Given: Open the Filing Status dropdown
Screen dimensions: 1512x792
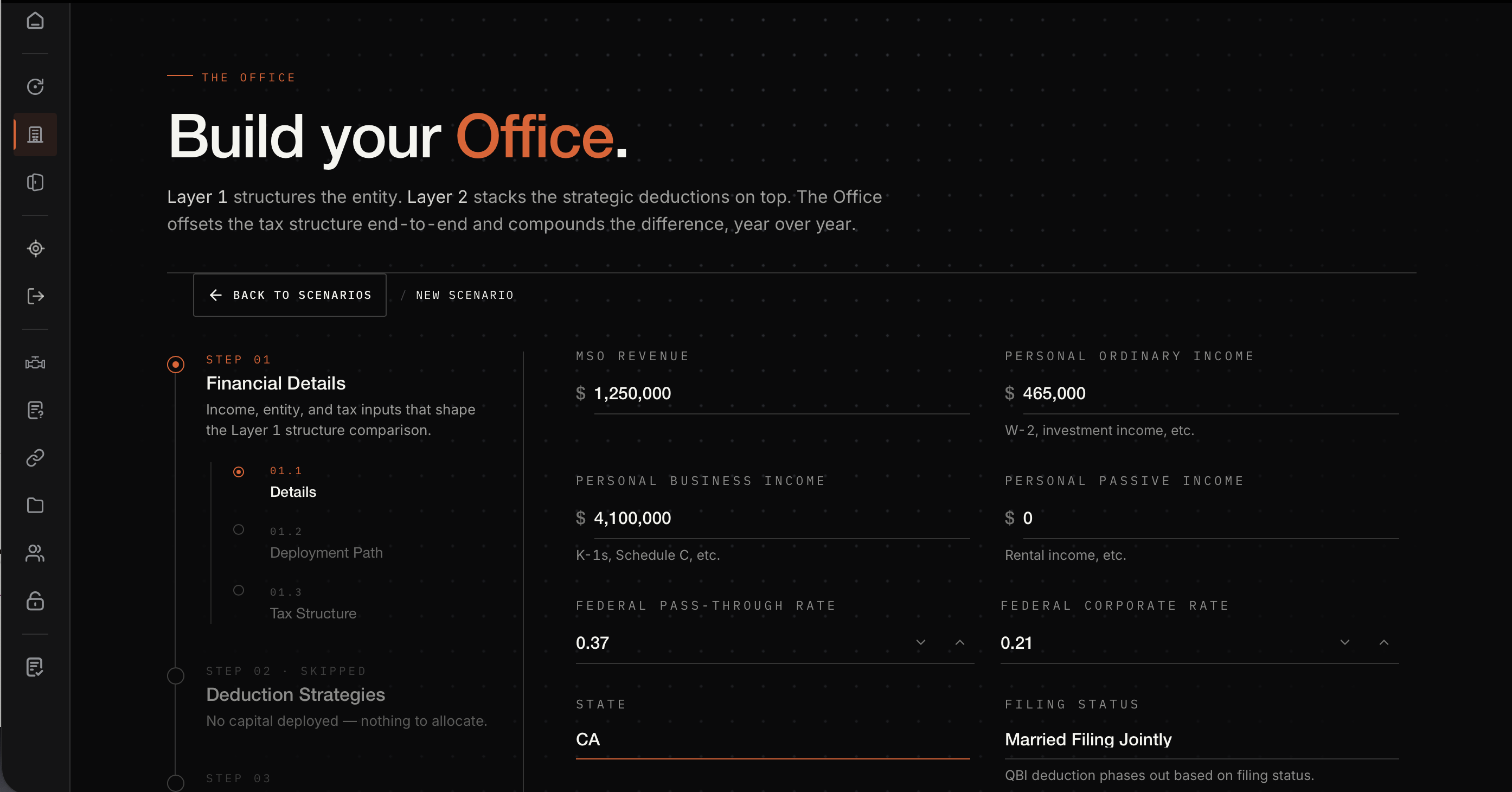Looking at the screenshot, I should (x=1201, y=739).
